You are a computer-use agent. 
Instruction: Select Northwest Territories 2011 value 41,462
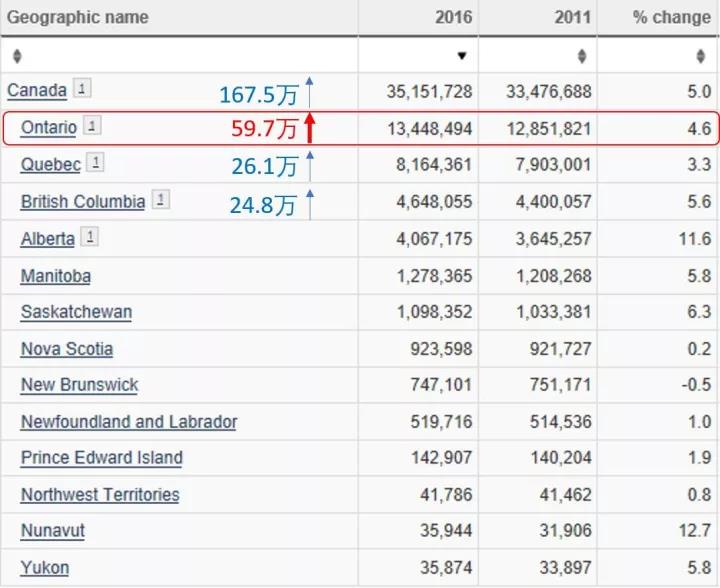pos(565,495)
